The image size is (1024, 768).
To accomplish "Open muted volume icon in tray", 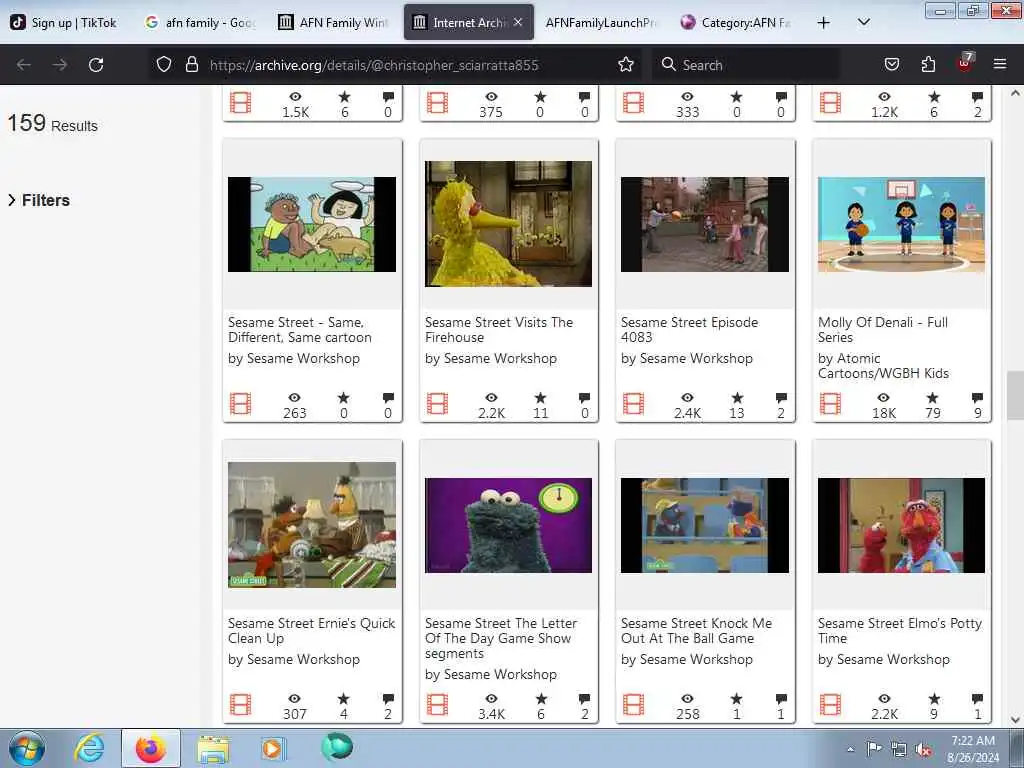I will pyautogui.click(x=923, y=749).
